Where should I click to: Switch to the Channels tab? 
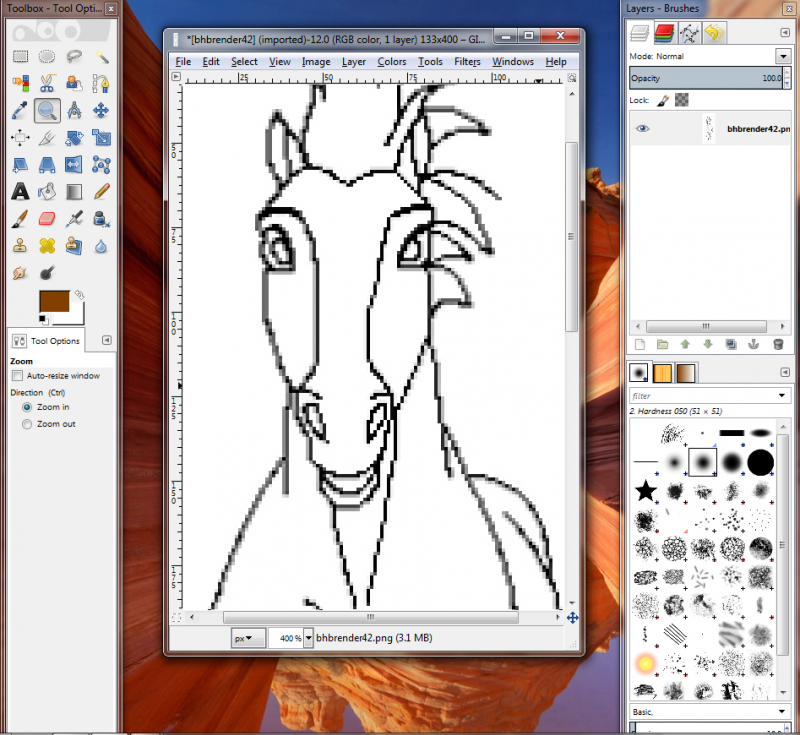664,33
